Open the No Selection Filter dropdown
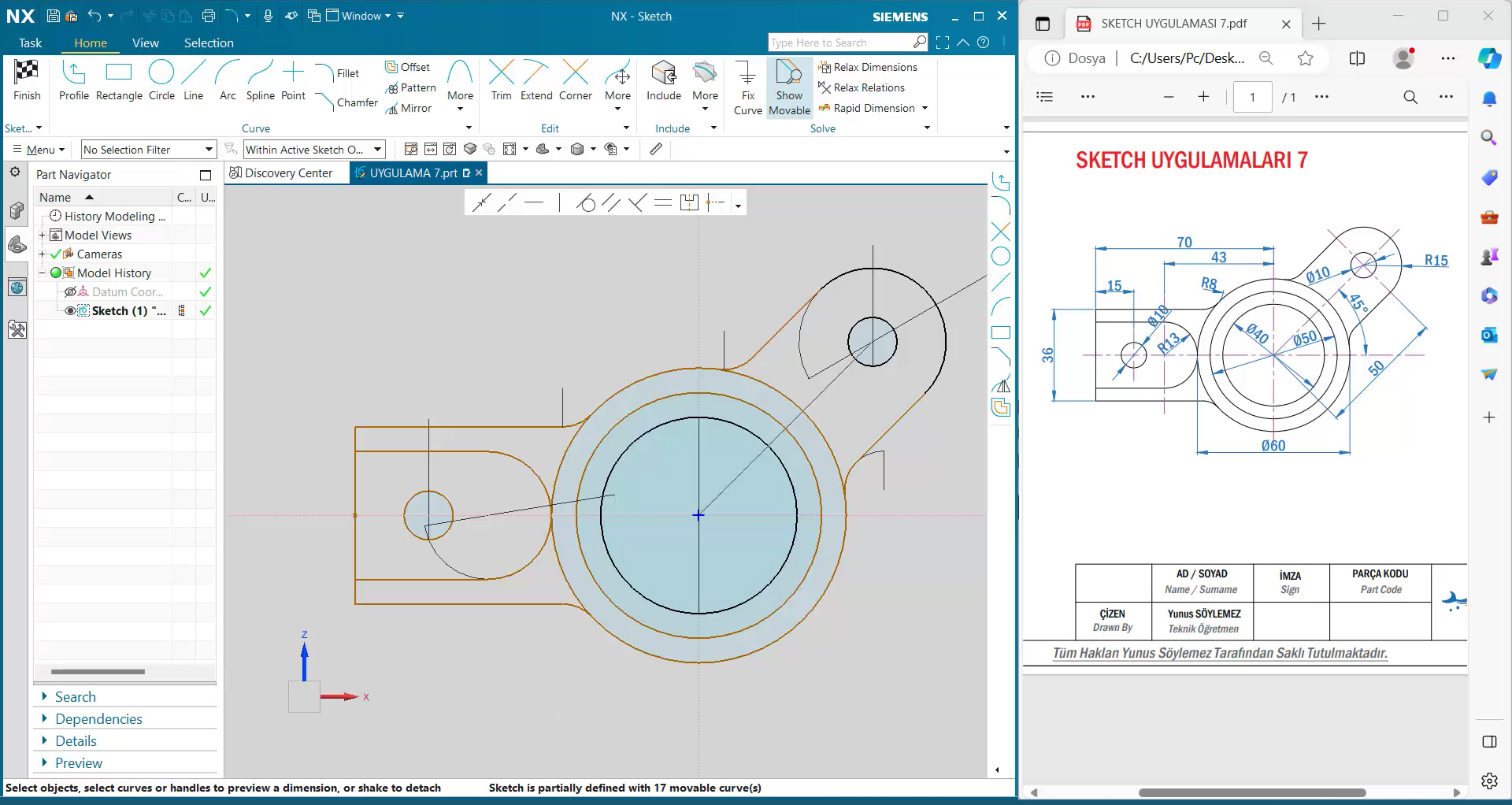 coord(208,149)
